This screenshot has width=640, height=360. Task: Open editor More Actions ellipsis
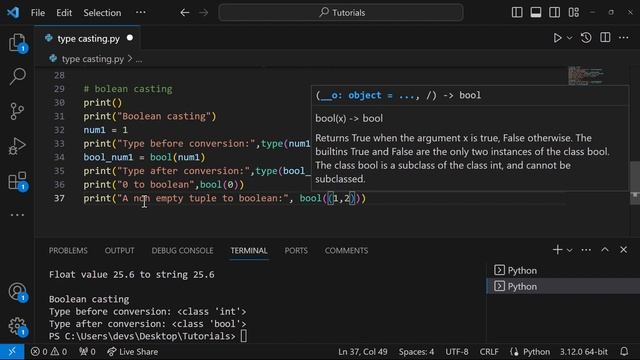(x=624, y=38)
